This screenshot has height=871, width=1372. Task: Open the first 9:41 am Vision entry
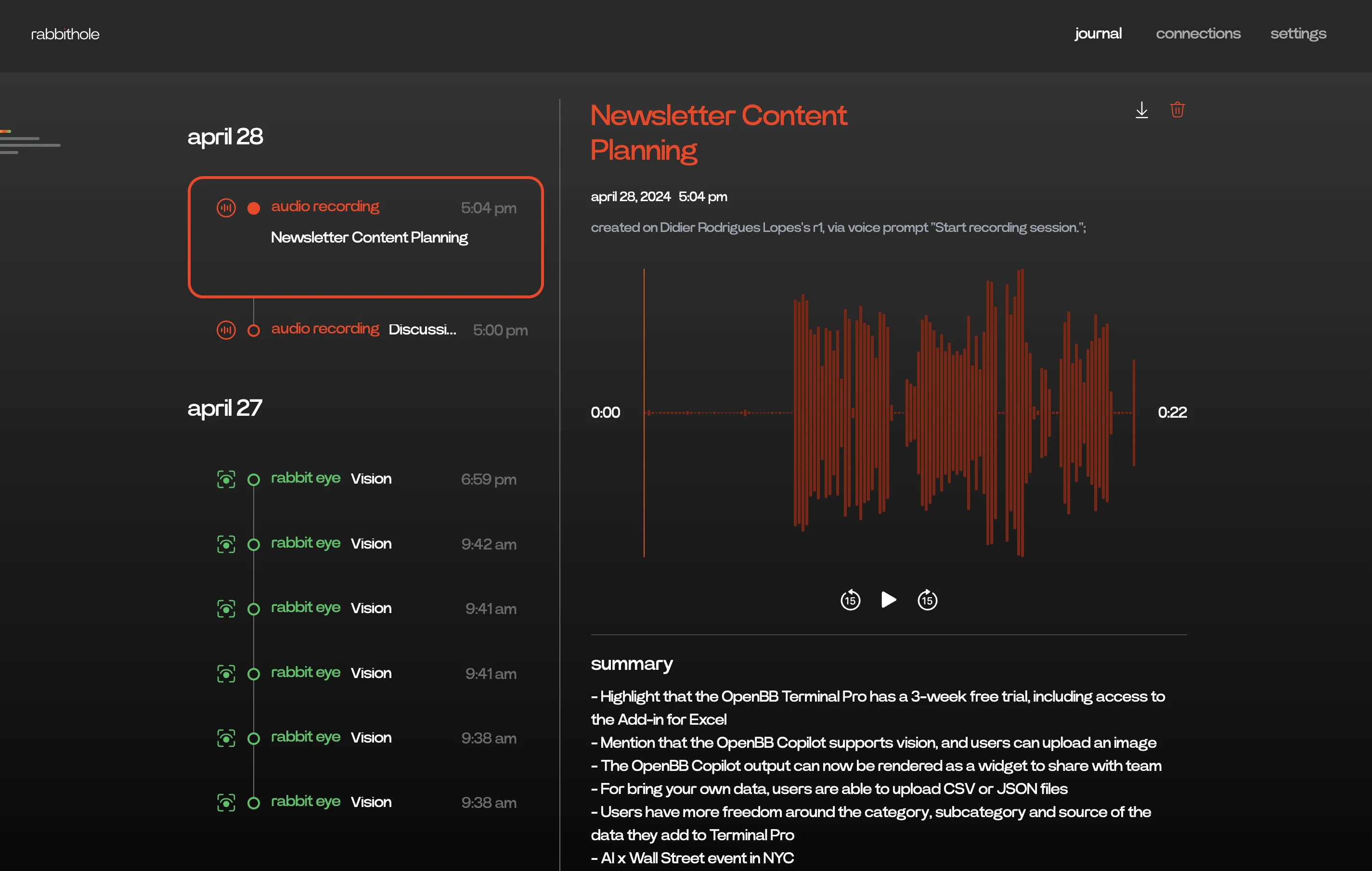pyautogui.click(x=371, y=608)
